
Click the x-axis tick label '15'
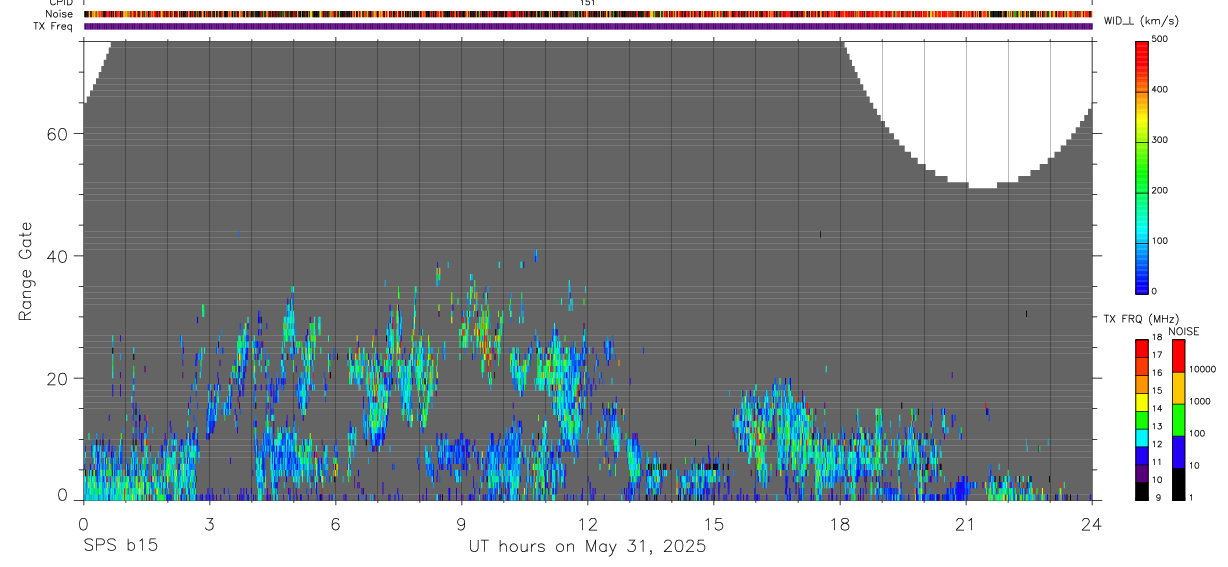713,523
